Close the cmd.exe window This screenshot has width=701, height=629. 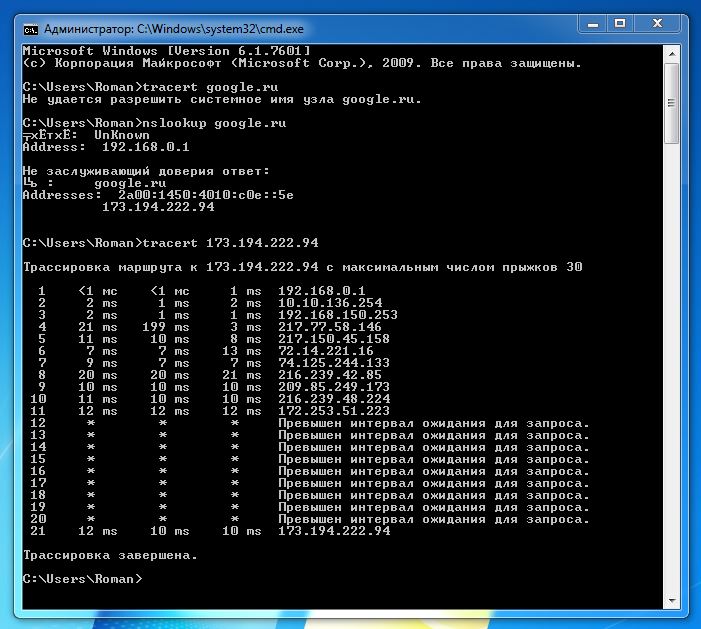657,24
